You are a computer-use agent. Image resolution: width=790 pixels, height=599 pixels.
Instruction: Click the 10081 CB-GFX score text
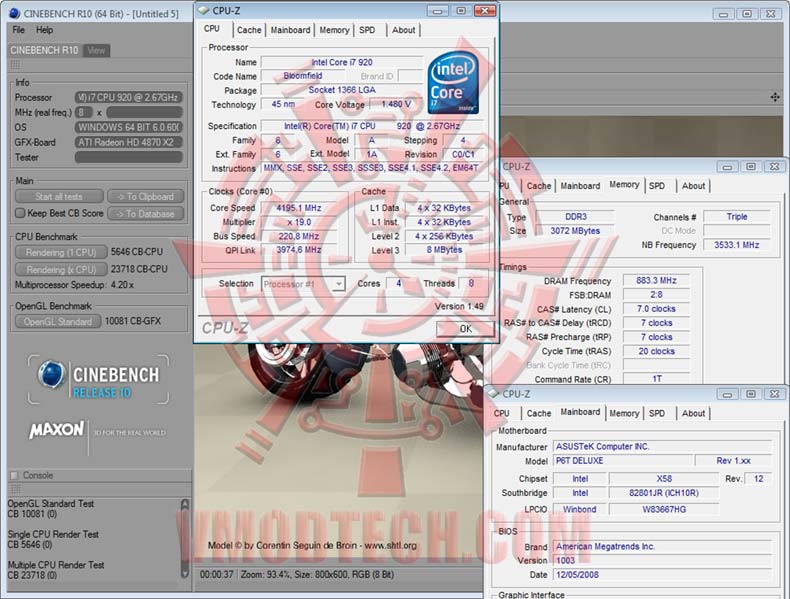coord(133,321)
